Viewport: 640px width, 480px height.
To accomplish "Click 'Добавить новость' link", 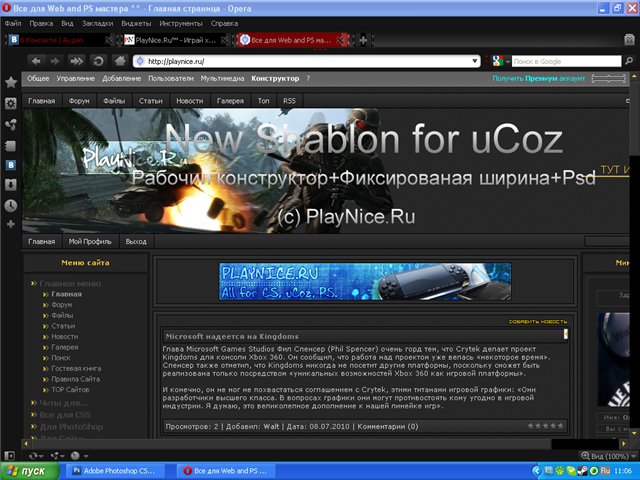I will [538, 322].
